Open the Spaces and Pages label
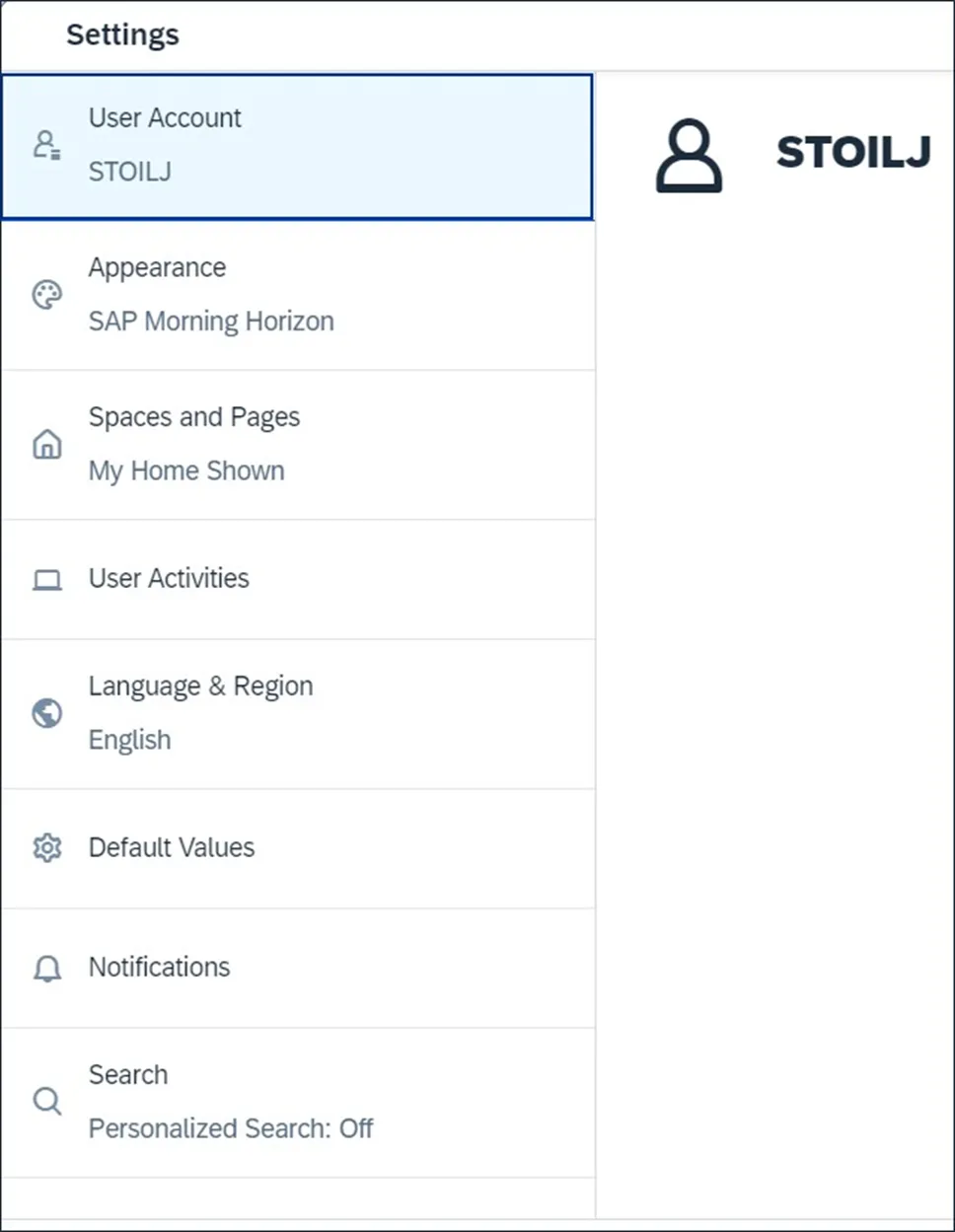Screen dimensions: 955x1232 tap(194, 417)
